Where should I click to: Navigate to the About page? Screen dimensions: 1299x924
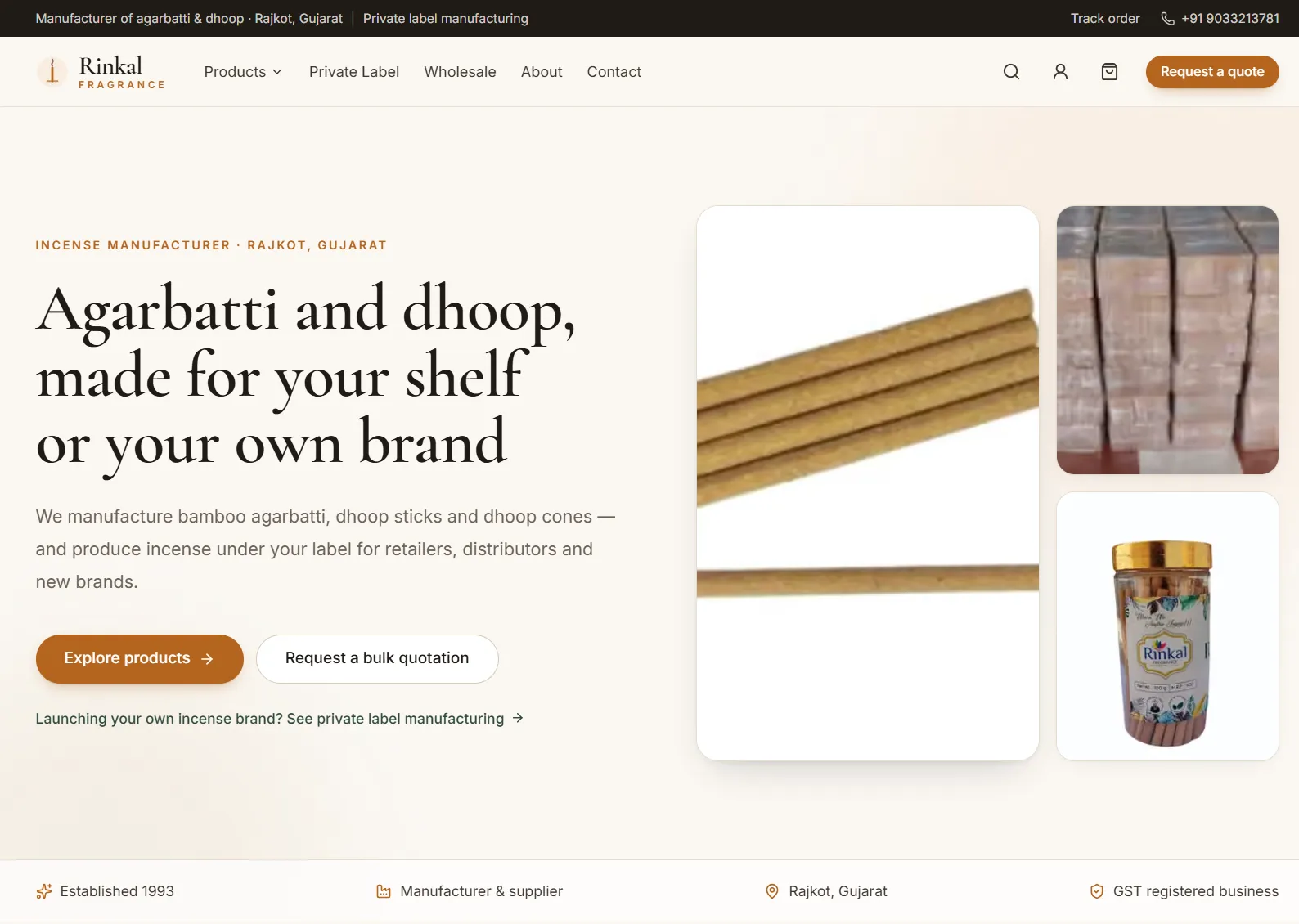click(542, 72)
